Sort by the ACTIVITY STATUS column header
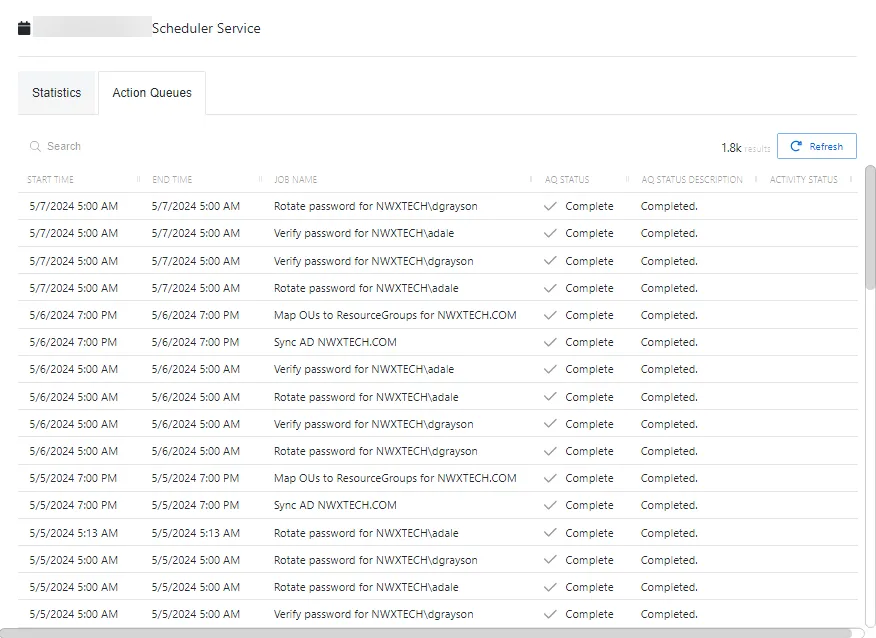This screenshot has width=876, height=638. 804,179
